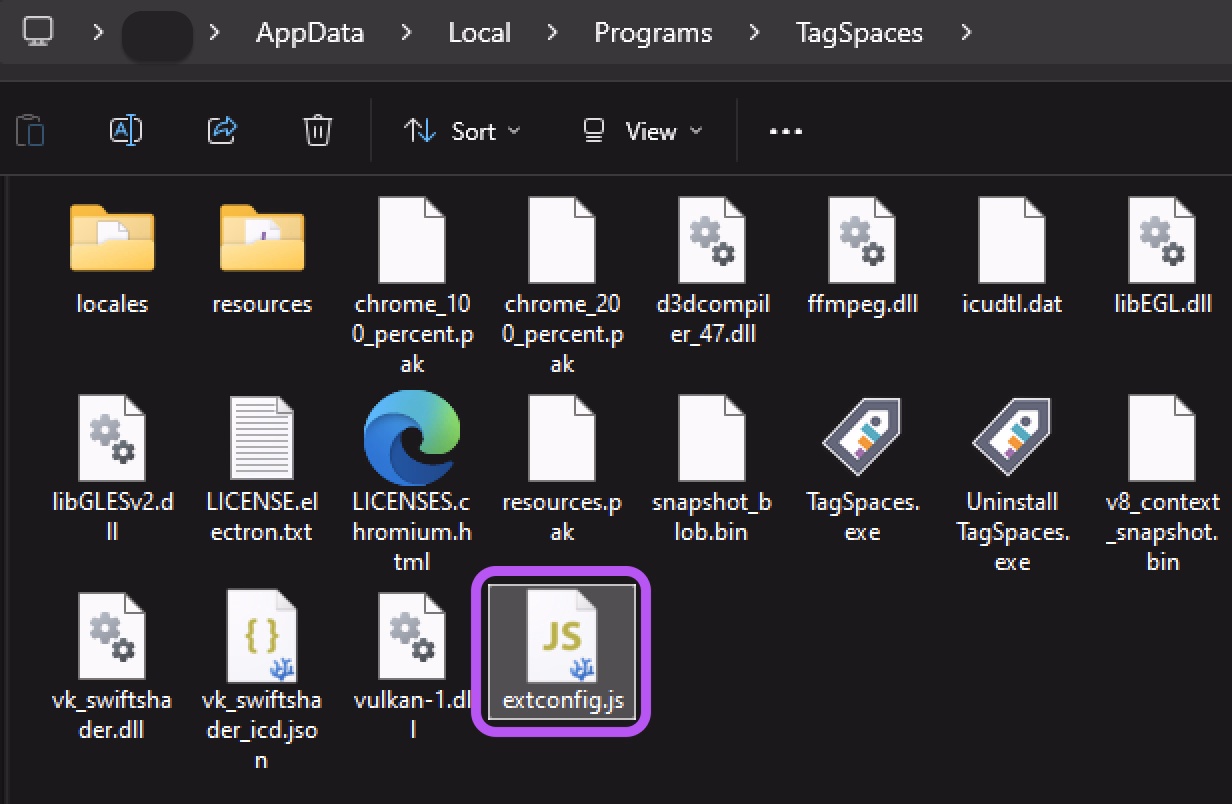The height and width of the screenshot is (804, 1232).
Task: Click the Local breadcrumb link
Action: (479, 32)
